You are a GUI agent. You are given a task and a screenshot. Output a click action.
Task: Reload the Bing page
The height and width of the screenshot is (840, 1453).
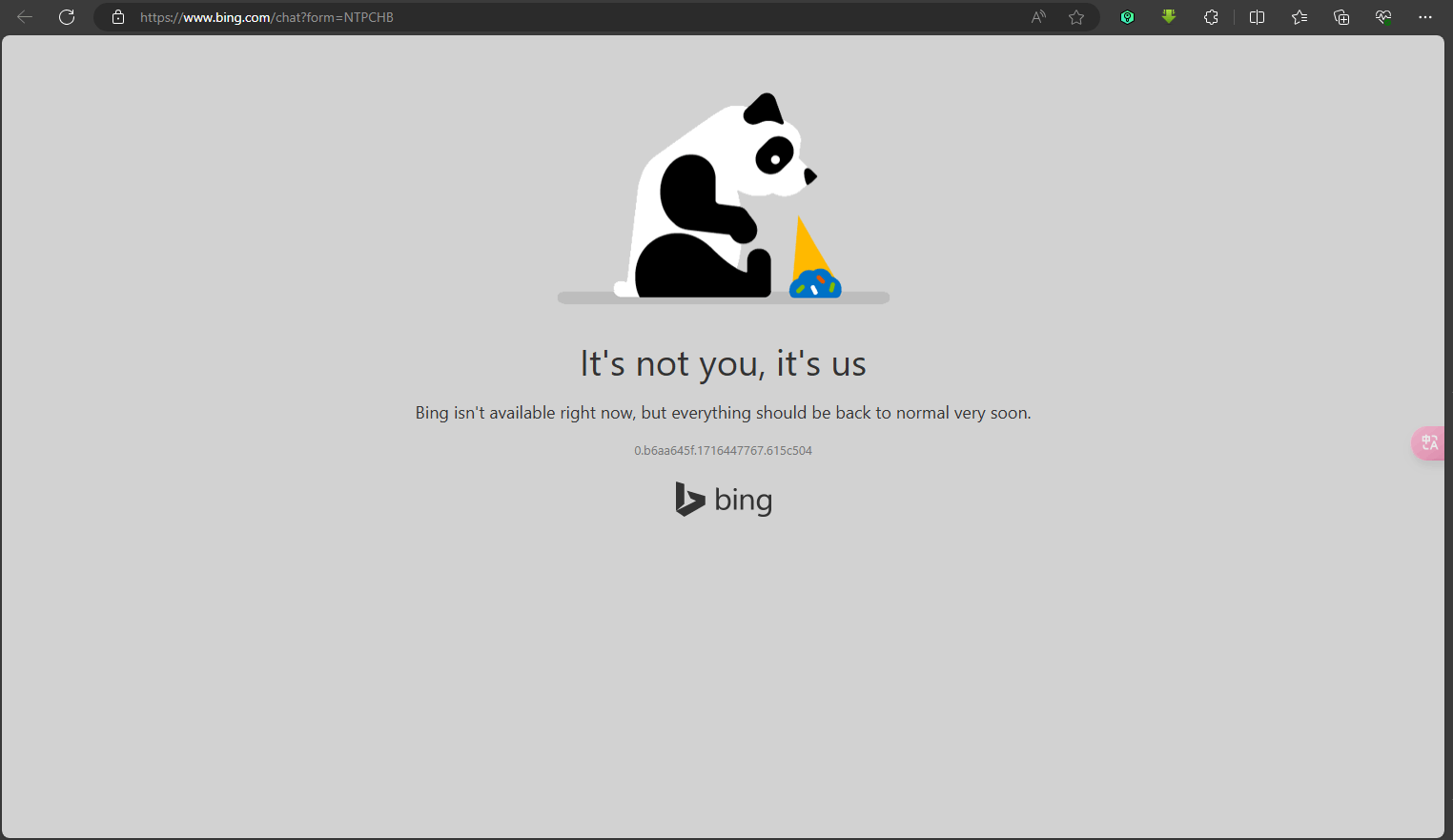coord(67,17)
